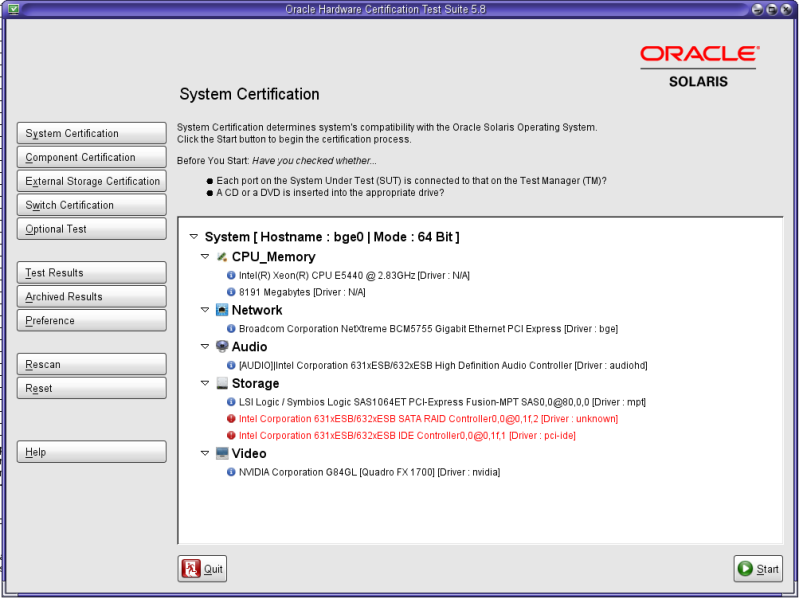Select the Audio category label
The width and height of the screenshot is (799, 599).
249,346
